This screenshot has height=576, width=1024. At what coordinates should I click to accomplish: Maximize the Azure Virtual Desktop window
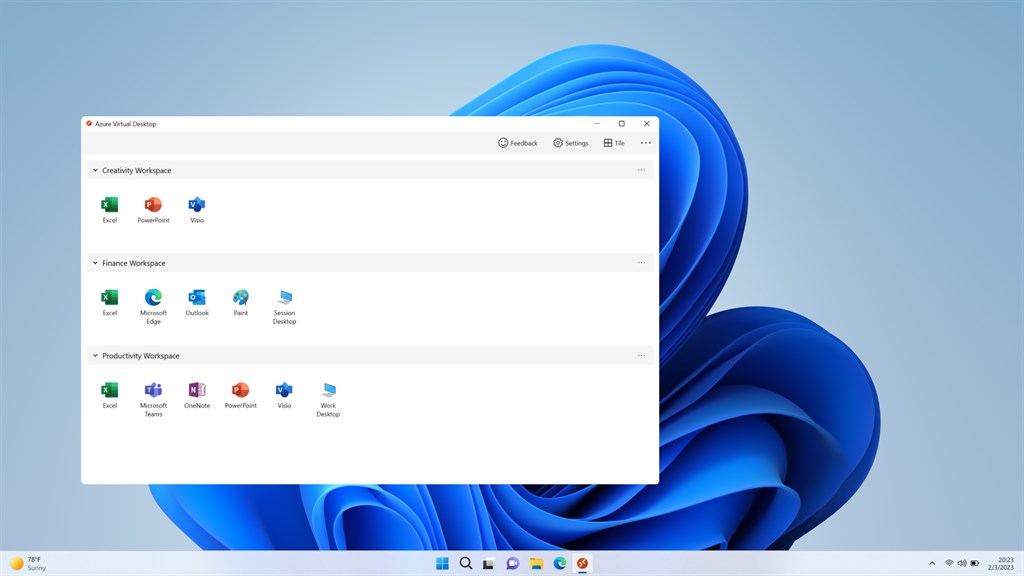pyautogui.click(x=622, y=123)
